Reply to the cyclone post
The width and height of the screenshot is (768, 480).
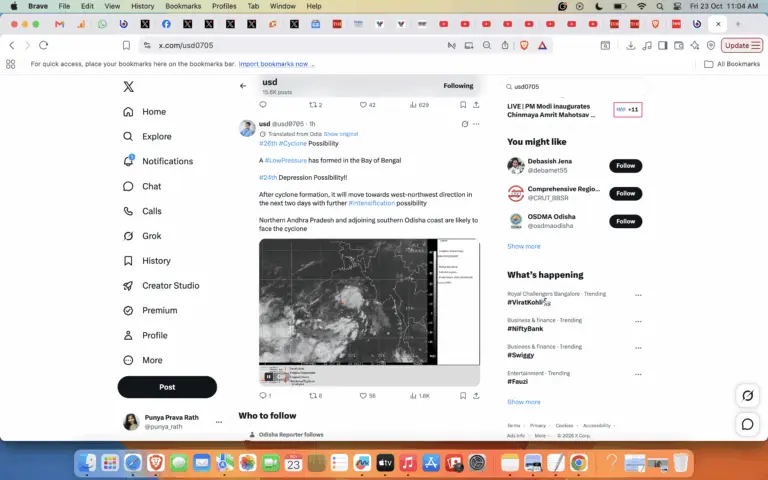[265, 396]
